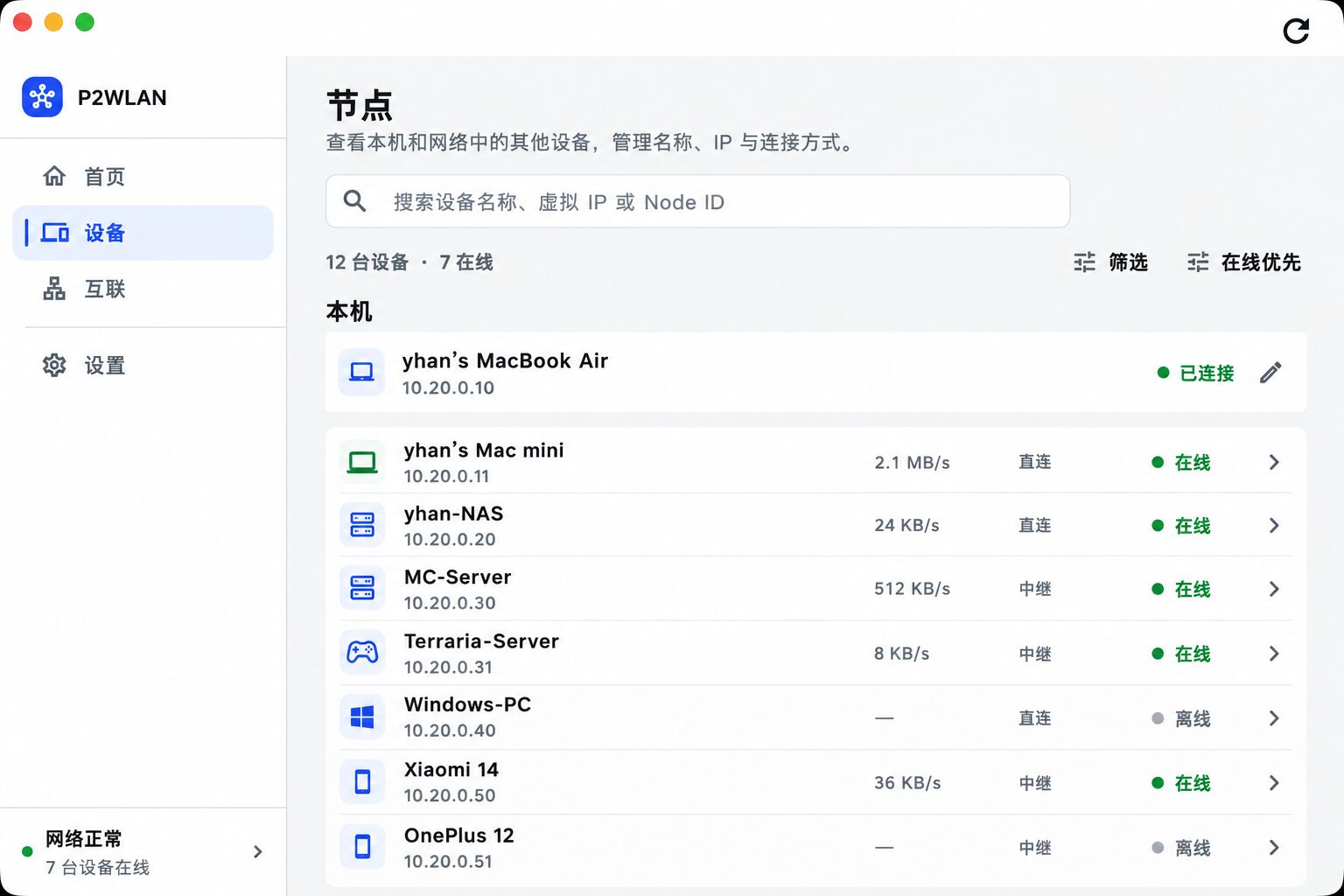
Task: Click the OnePlus 12 device name
Action: pos(458,836)
